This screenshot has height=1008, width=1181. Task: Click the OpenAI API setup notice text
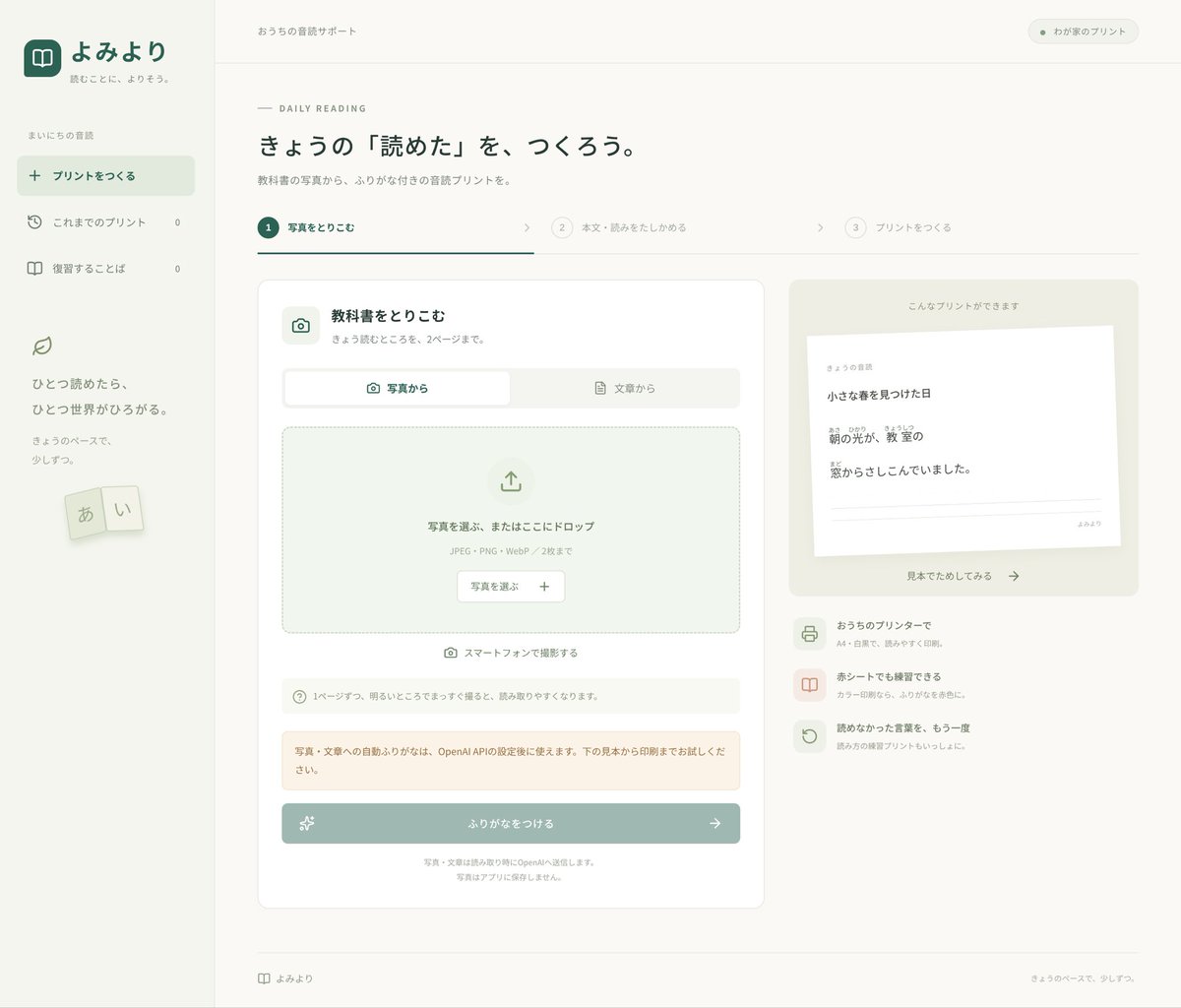coord(511,761)
